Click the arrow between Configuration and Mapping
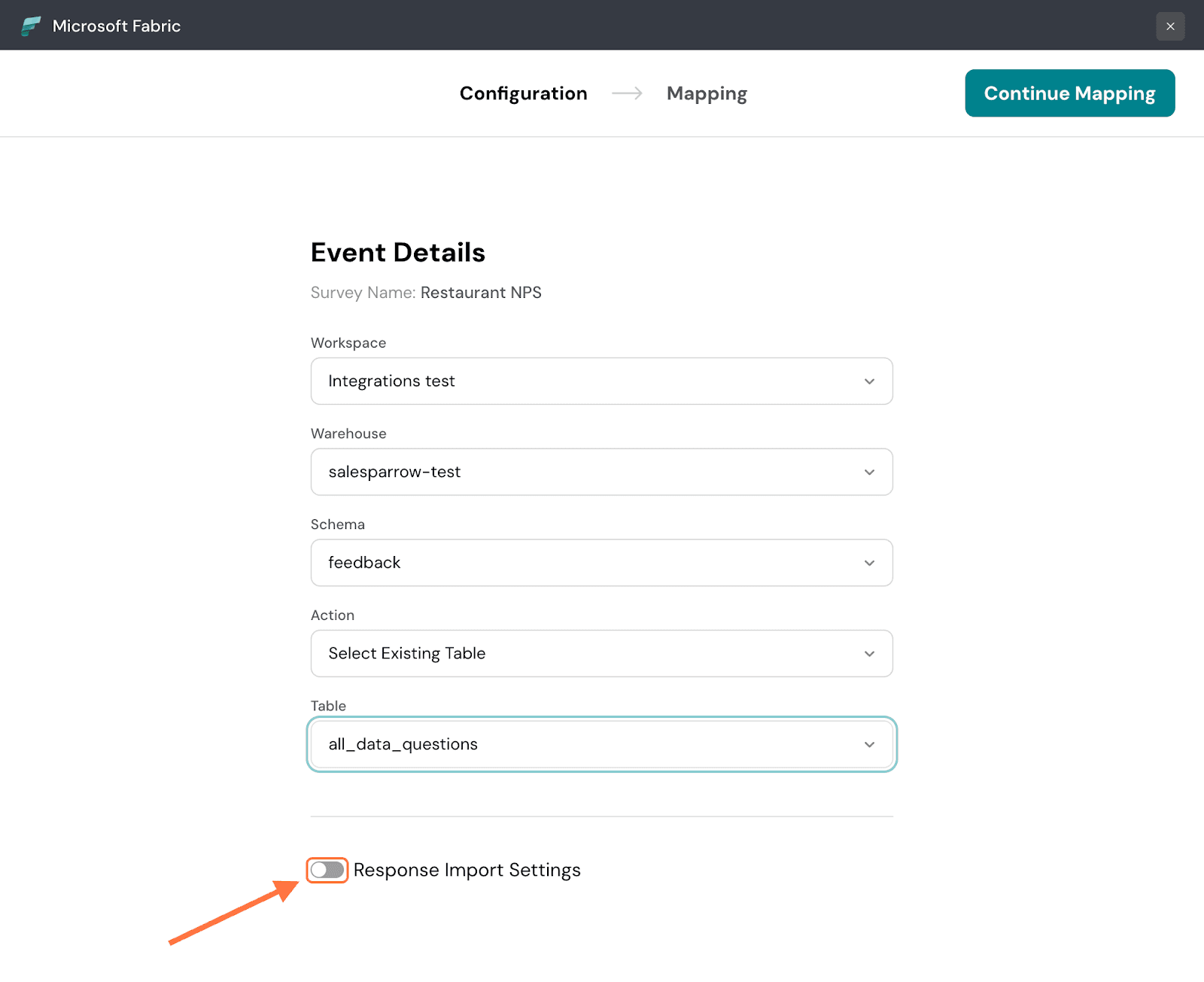This screenshot has width=1204, height=982. pos(627,93)
